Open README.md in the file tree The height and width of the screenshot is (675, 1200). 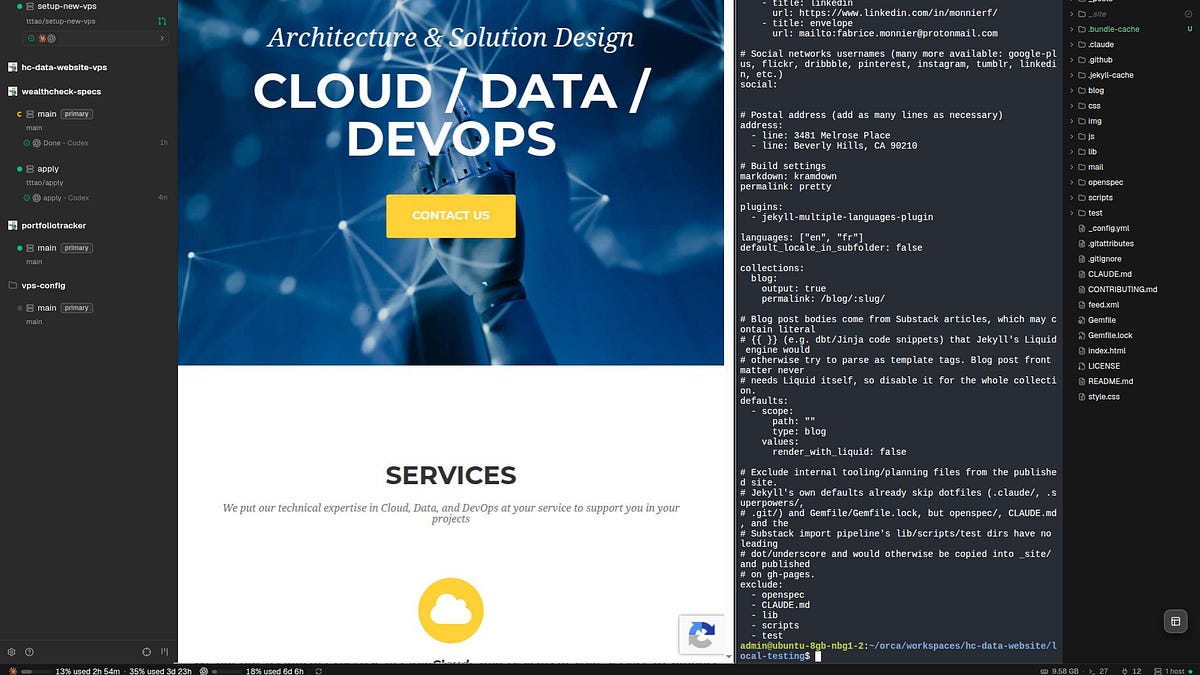[x=1111, y=381]
